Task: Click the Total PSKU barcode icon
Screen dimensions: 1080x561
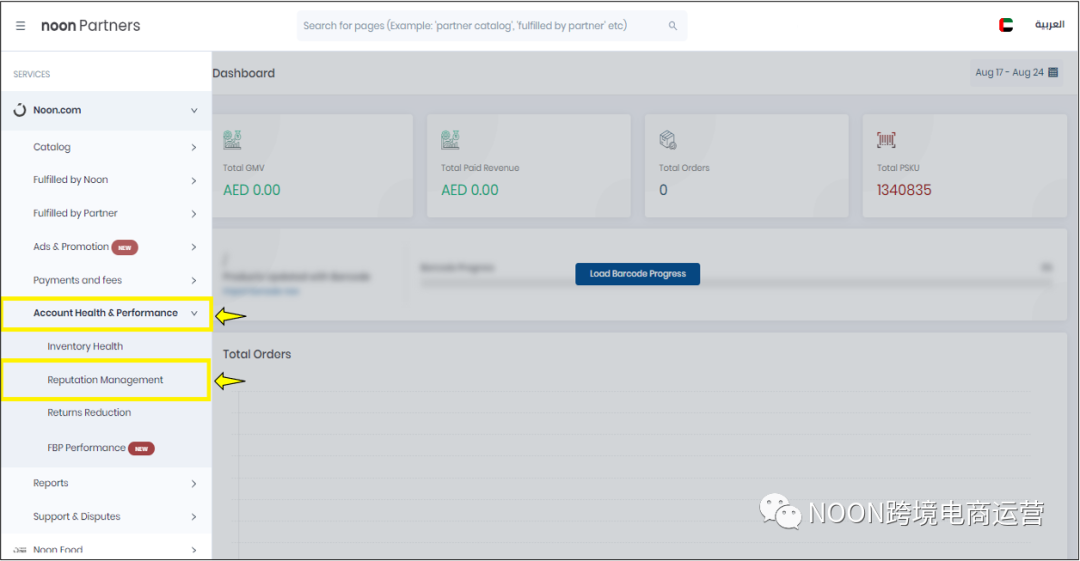Action: 886,140
